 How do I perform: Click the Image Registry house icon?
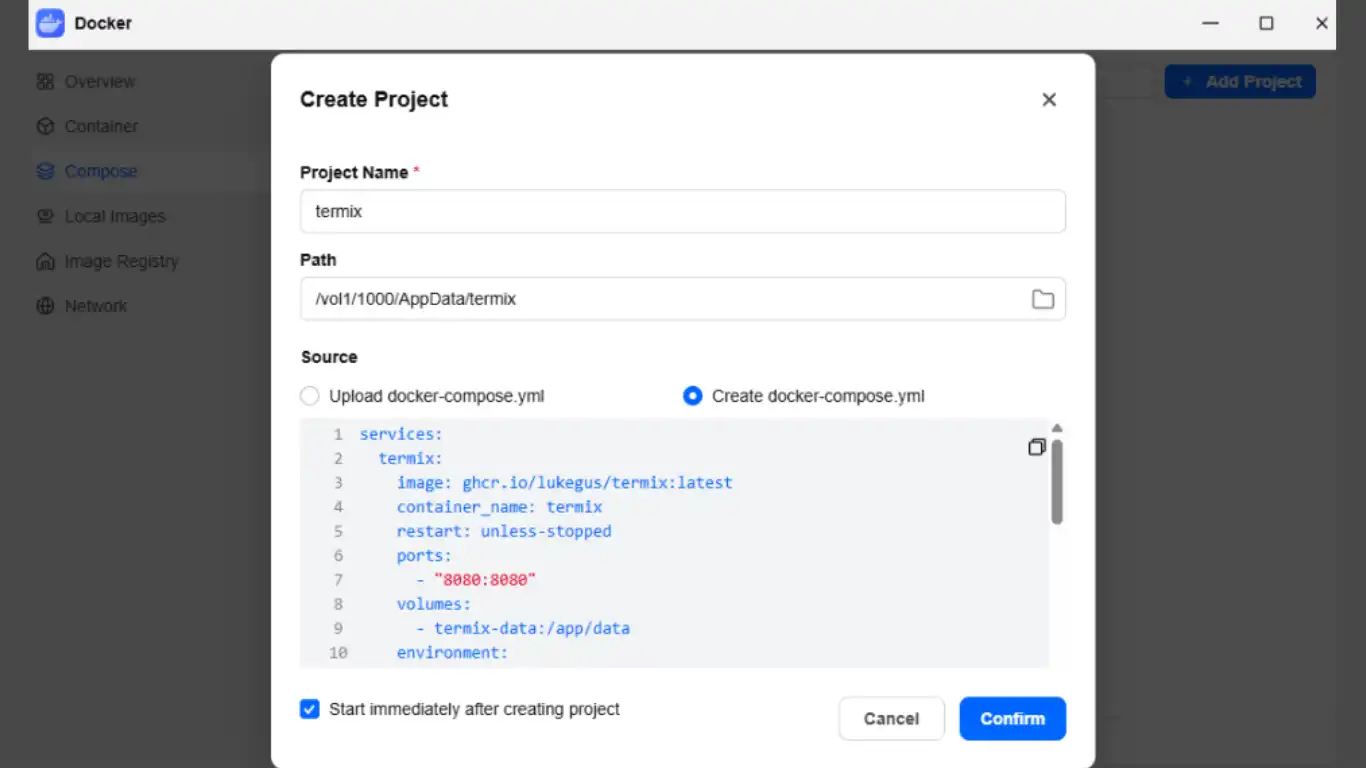pos(45,262)
